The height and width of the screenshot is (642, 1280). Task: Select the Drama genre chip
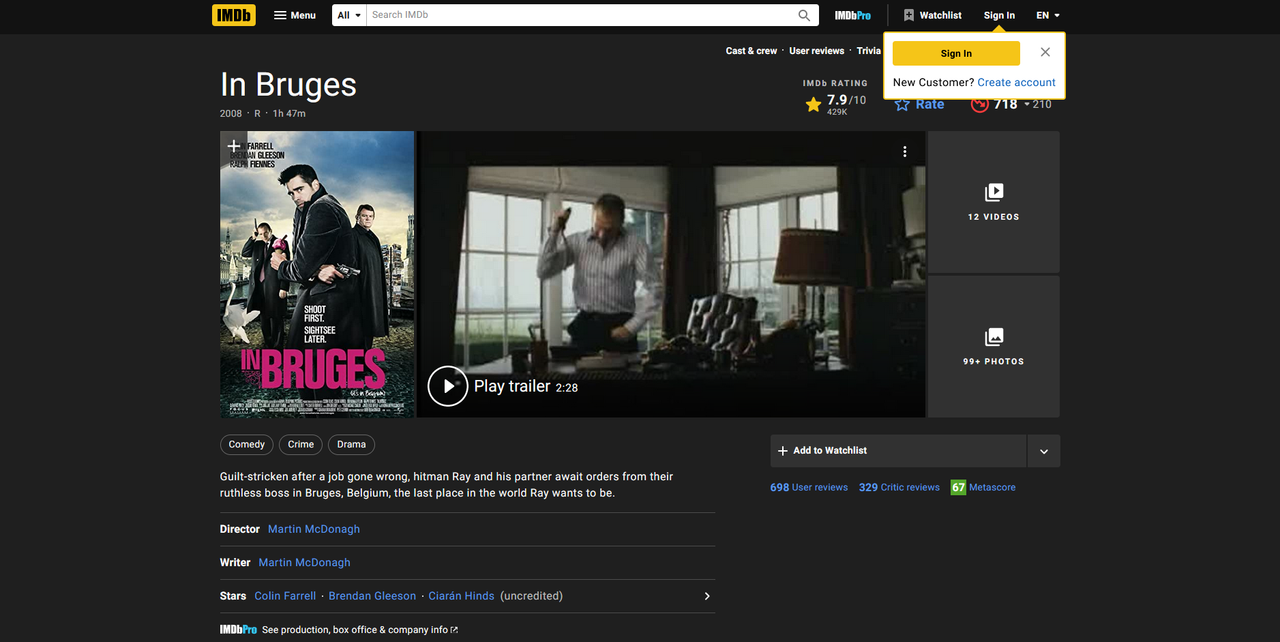(351, 445)
